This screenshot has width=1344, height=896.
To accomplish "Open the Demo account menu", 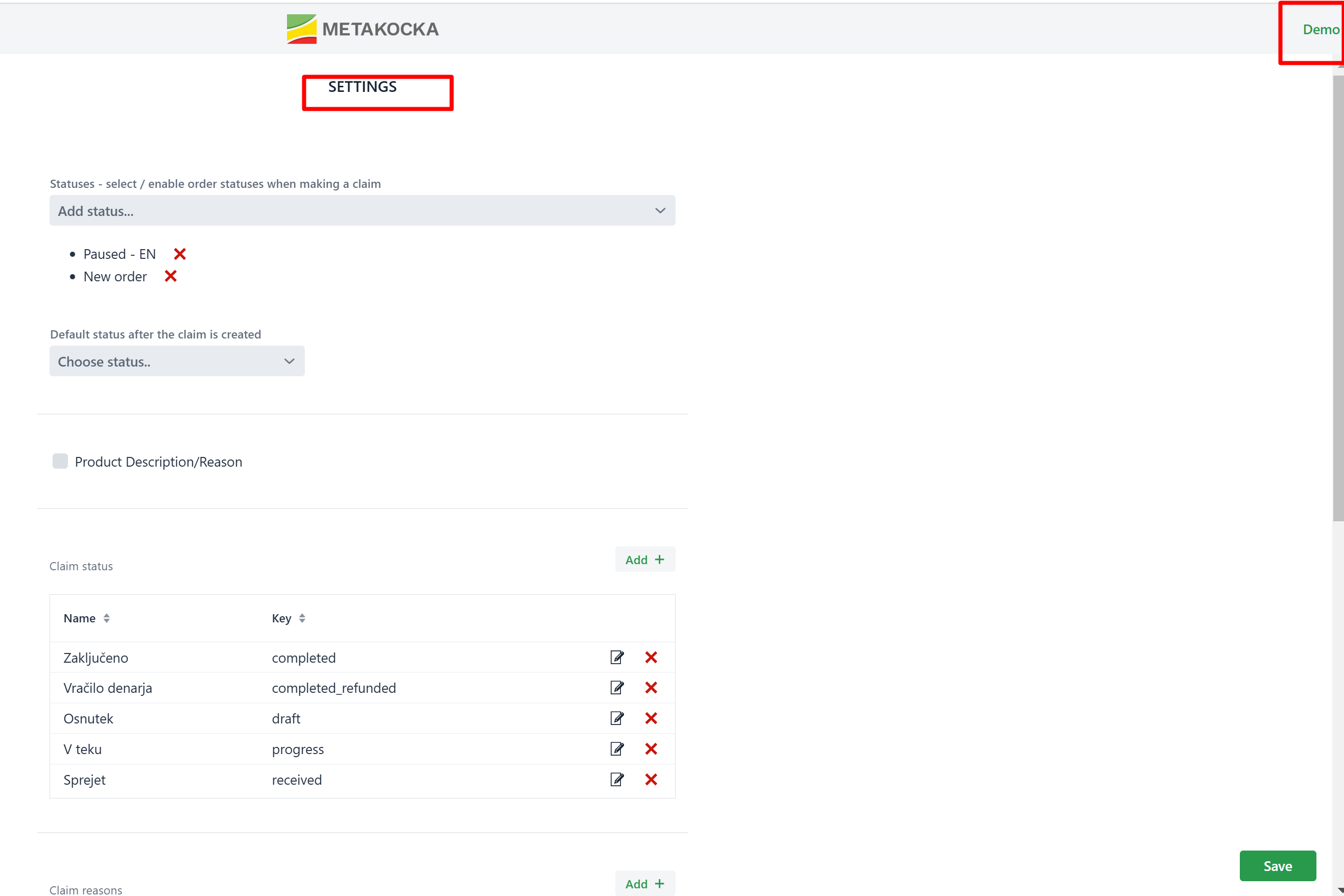I will (1320, 30).
